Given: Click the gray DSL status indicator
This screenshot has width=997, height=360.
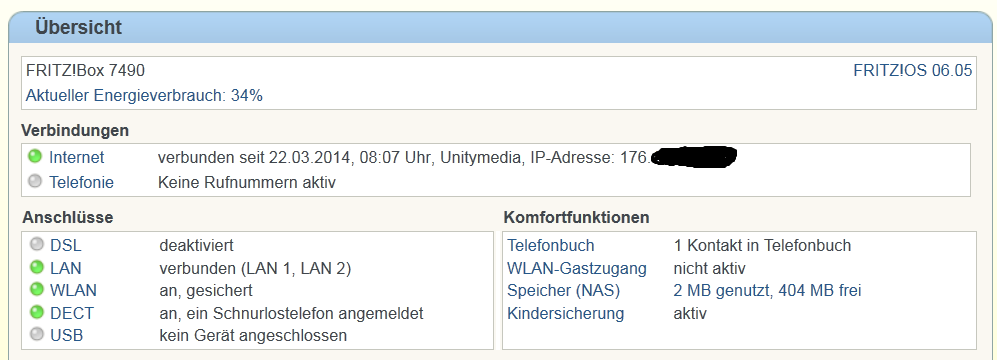Looking at the screenshot, I should [37, 244].
